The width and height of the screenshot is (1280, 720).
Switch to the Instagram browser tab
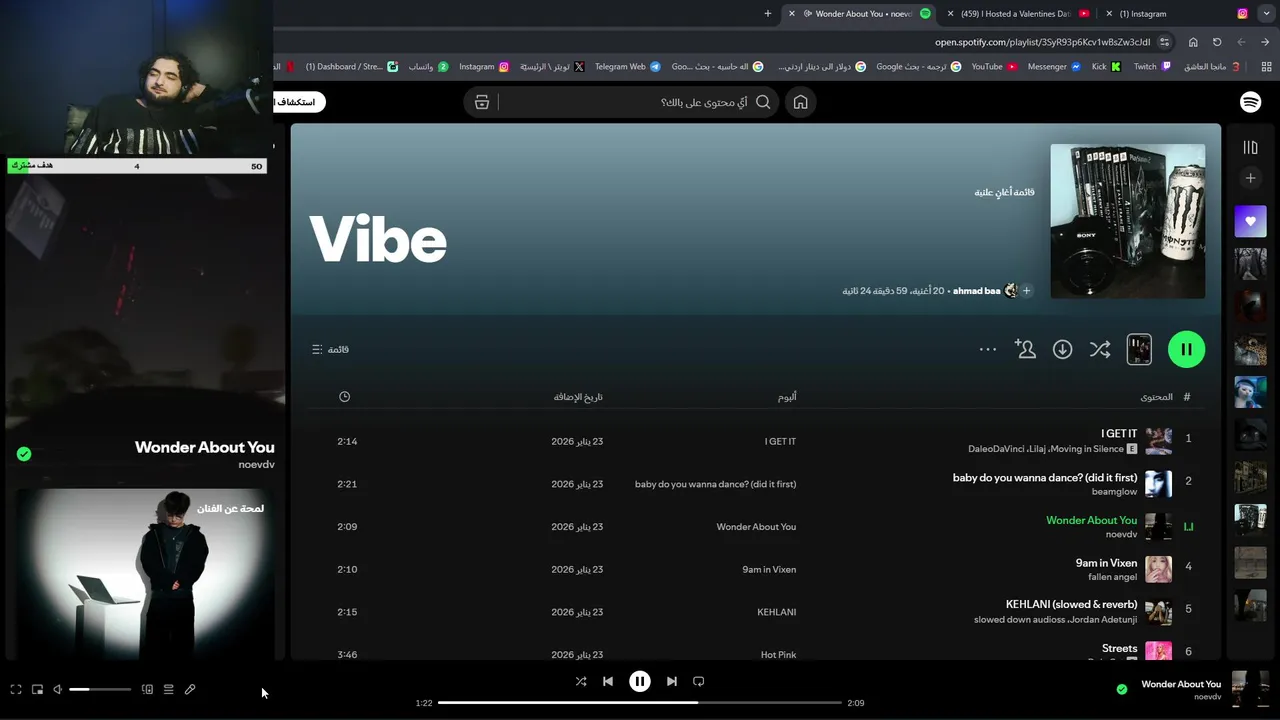pyautogui.click(x=1178, y=14)
